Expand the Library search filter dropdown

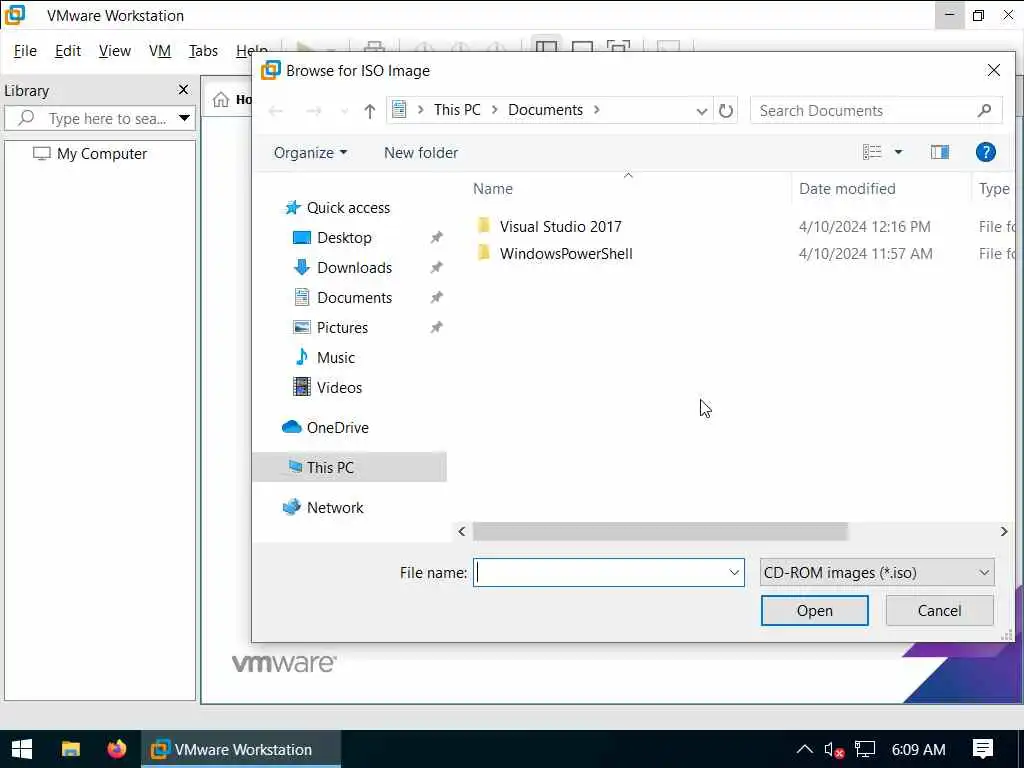[x=185, y=119]
